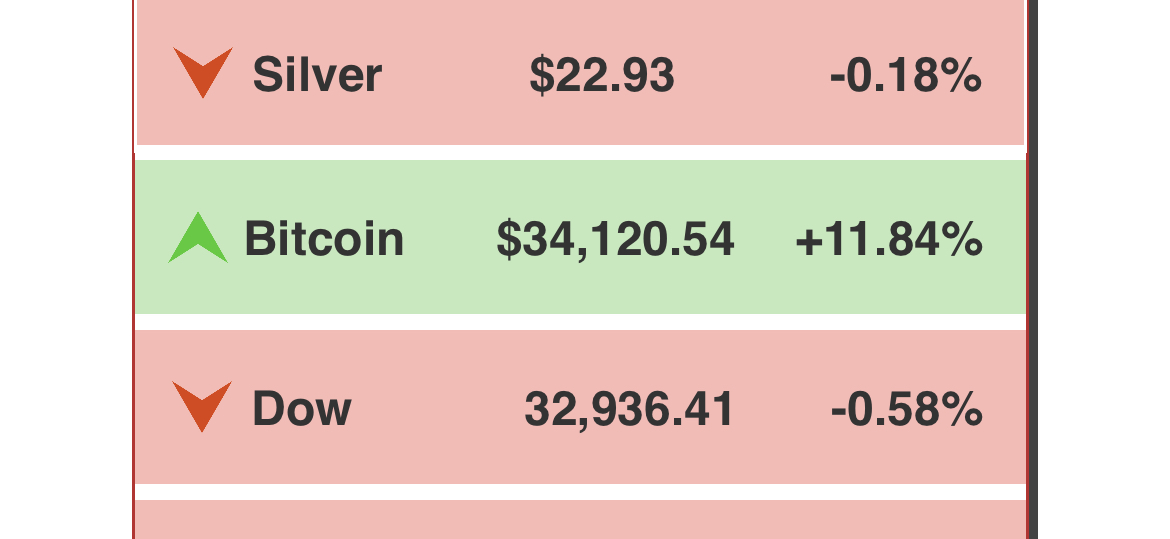Click the green up arrow beside Bitcoin
This screenshot has height=539, width=1170.
click(x=198, y=237)
